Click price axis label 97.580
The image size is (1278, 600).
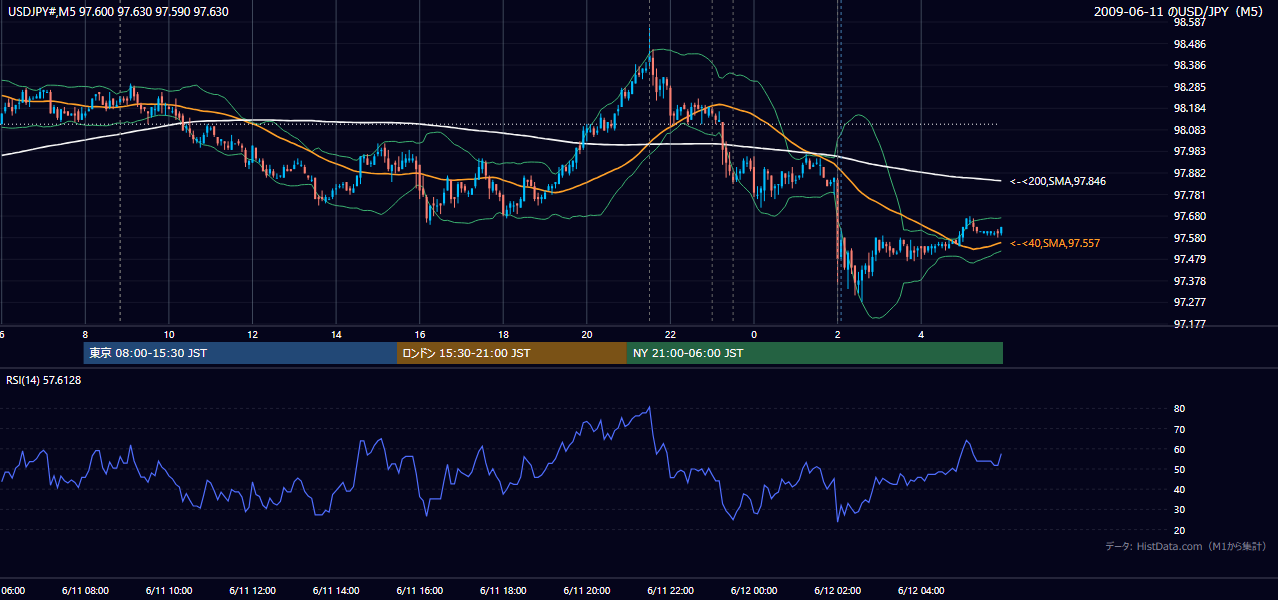pyautogui.click(x=1190, y=238)
